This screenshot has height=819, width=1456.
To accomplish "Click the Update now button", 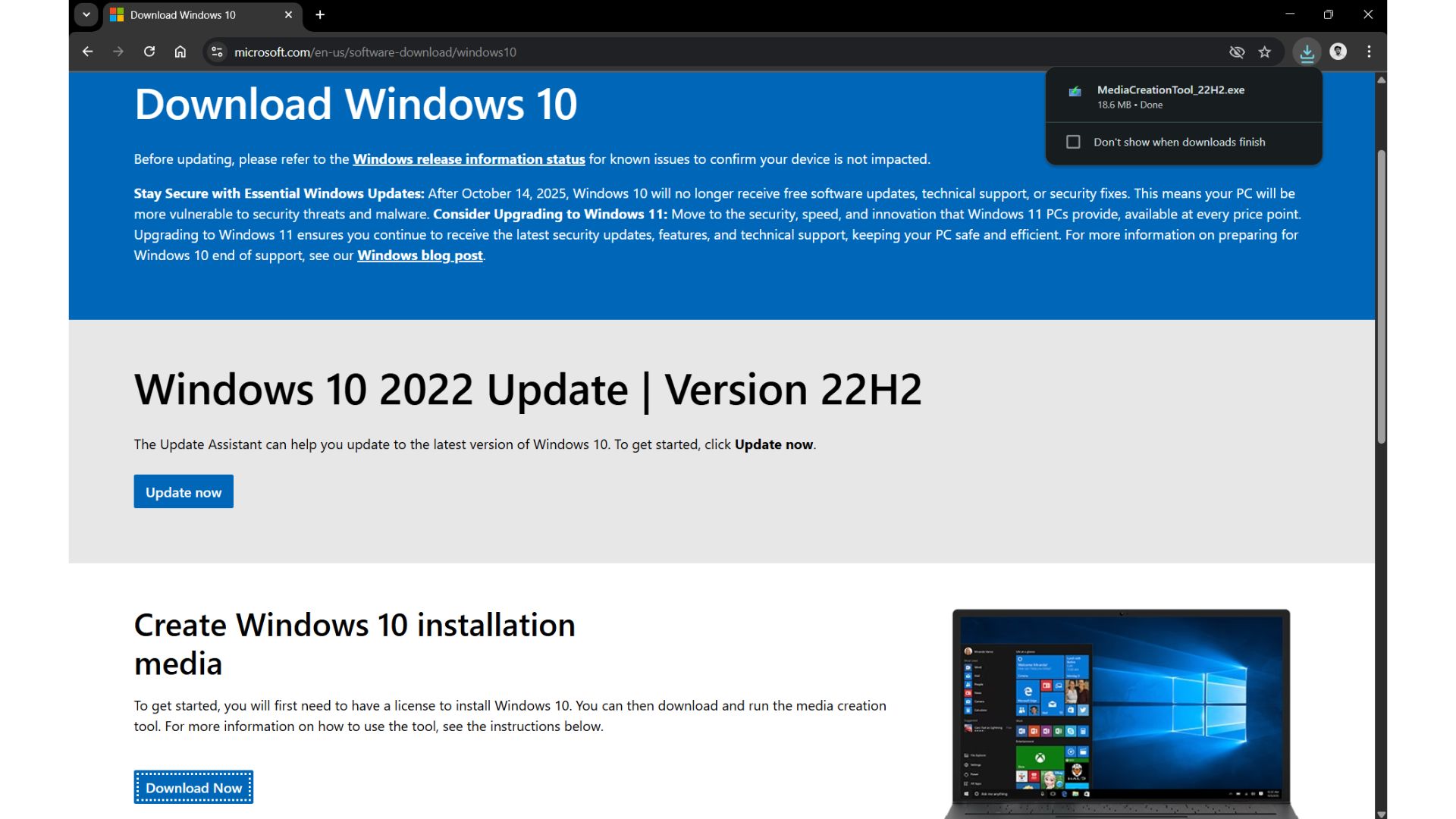I will [184, 491].
